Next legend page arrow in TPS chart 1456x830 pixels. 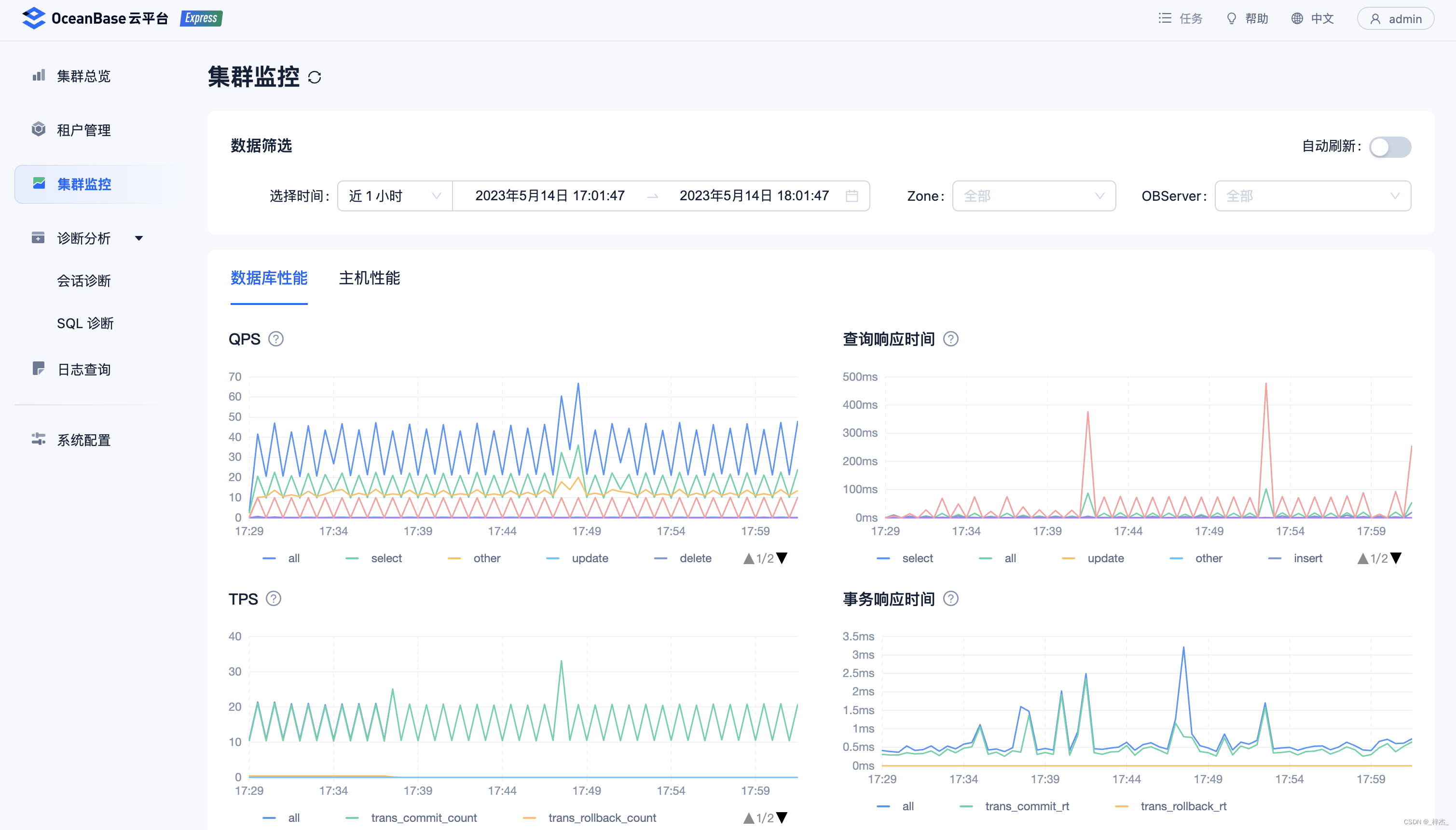pyautogui.click(x=782, y=818)
